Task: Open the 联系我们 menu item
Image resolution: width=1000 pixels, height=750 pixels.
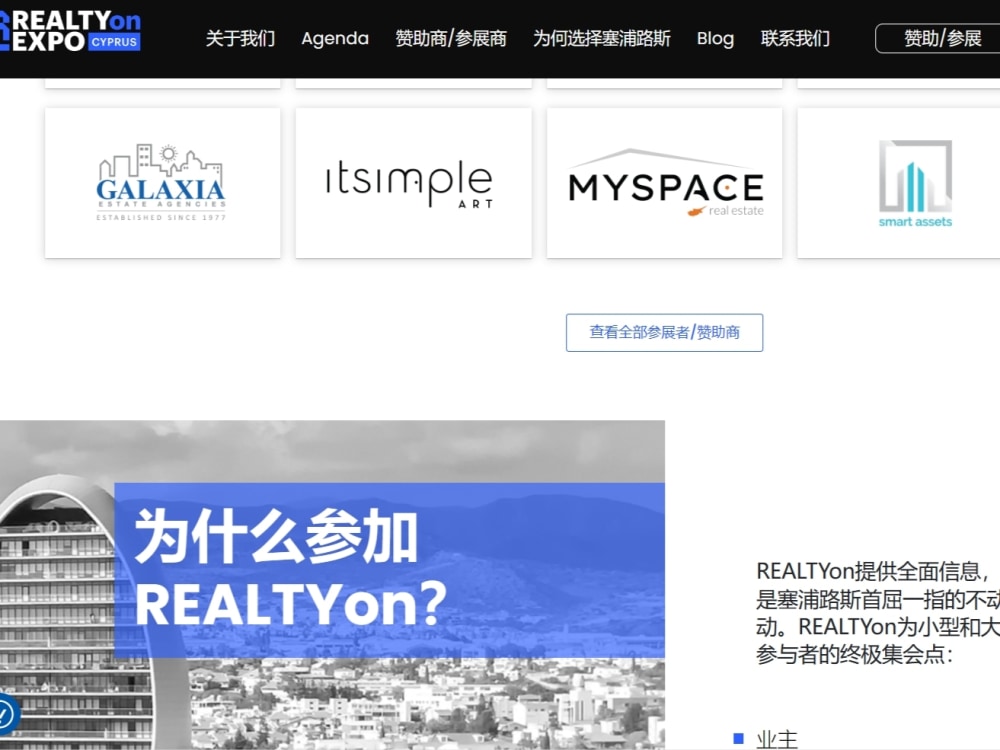Action: click(795, 38)
